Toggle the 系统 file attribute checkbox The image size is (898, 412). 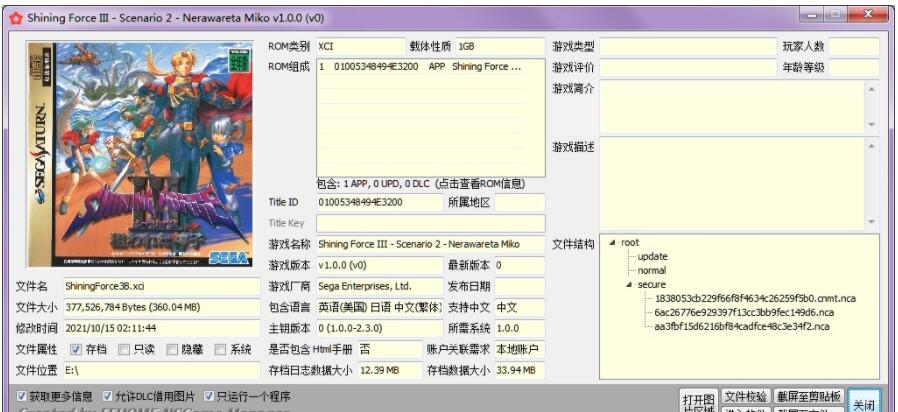pyautogui.click(x=220, y=349)
